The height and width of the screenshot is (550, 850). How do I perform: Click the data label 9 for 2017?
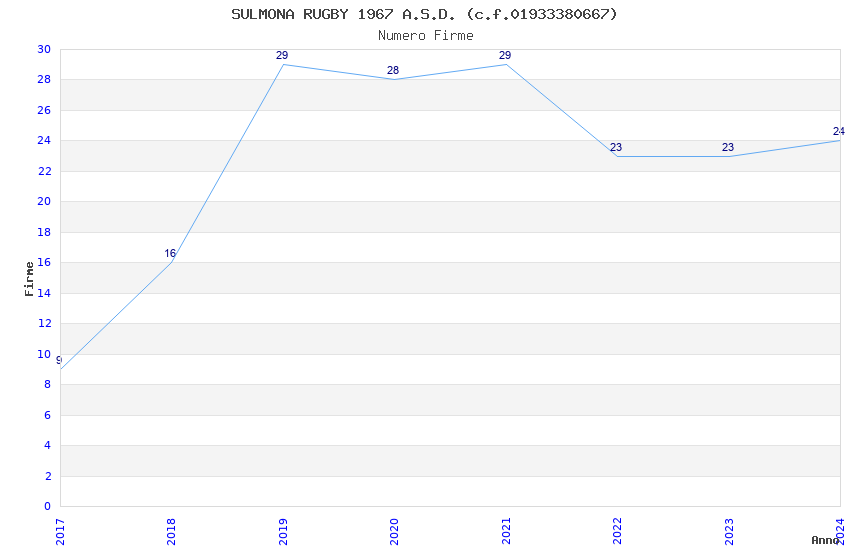click(59, 360)
